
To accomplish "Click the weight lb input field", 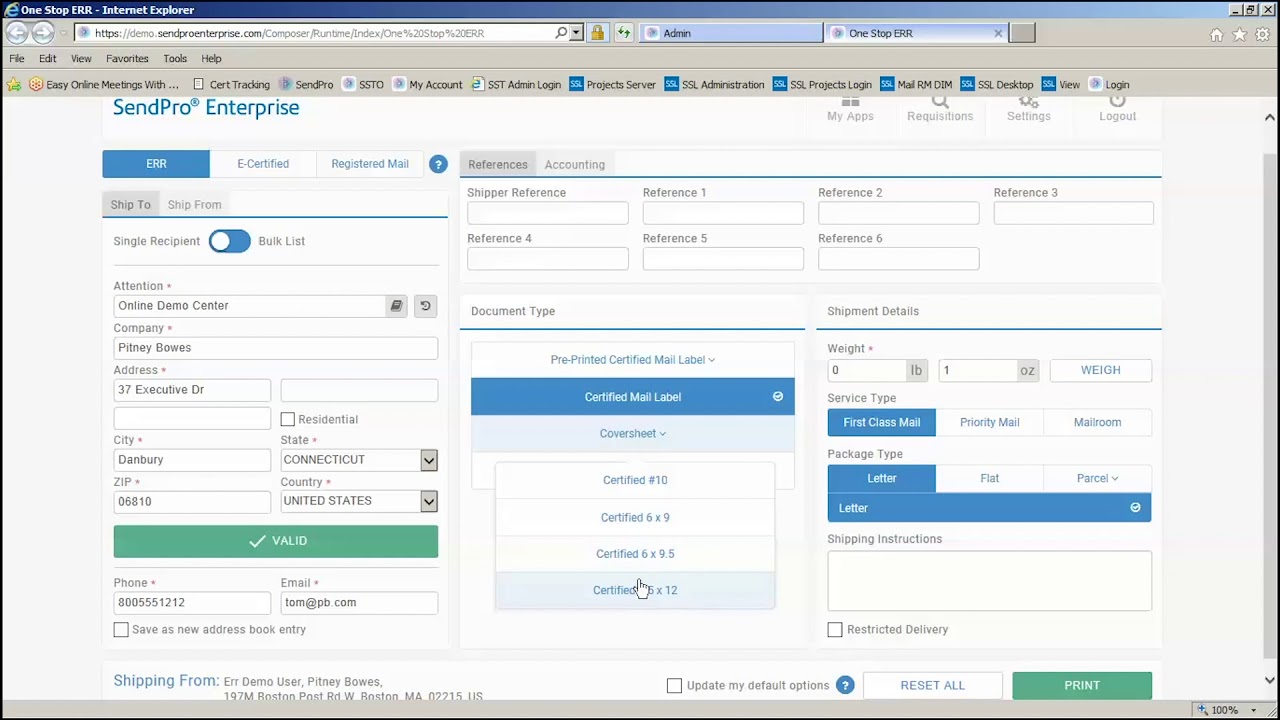I will click(x=867, y=370).
